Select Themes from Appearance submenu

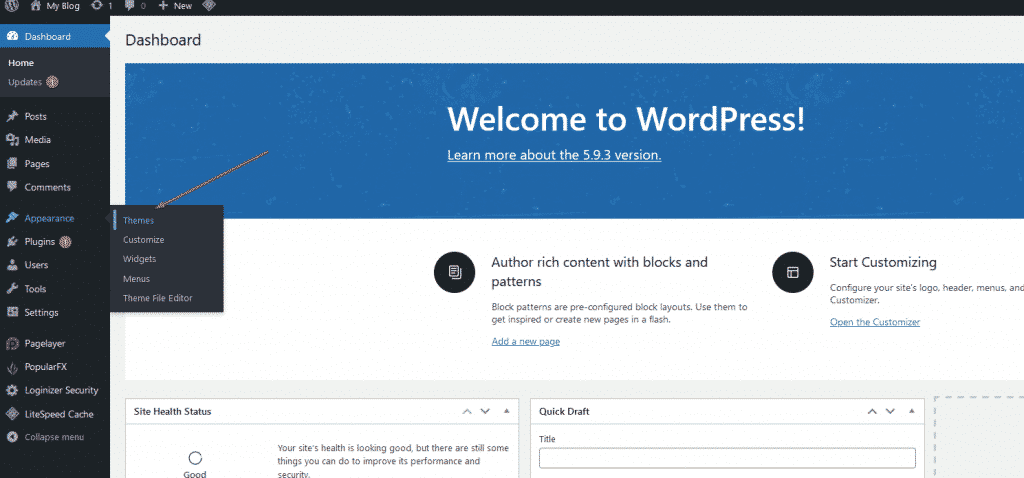[x=138, y=220]
